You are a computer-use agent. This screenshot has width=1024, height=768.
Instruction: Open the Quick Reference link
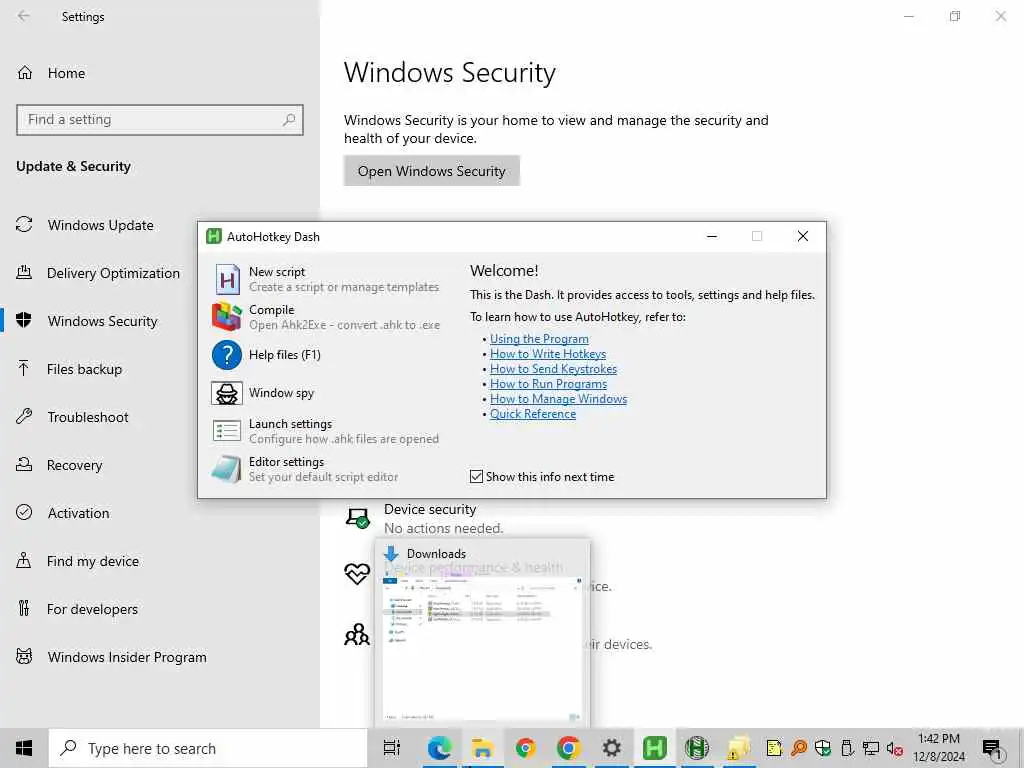click(533, 414)
